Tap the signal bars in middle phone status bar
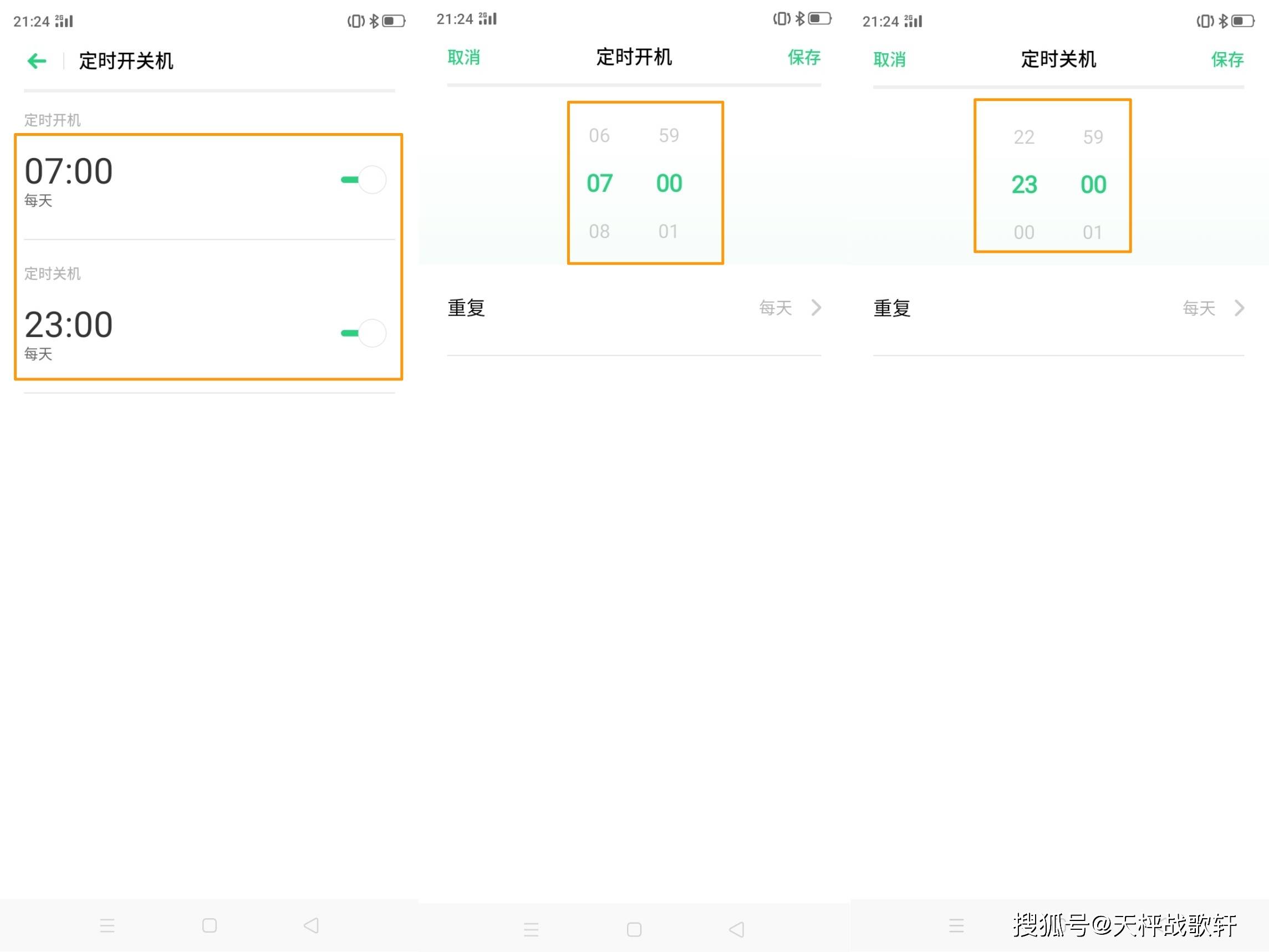 pos(488,19)
